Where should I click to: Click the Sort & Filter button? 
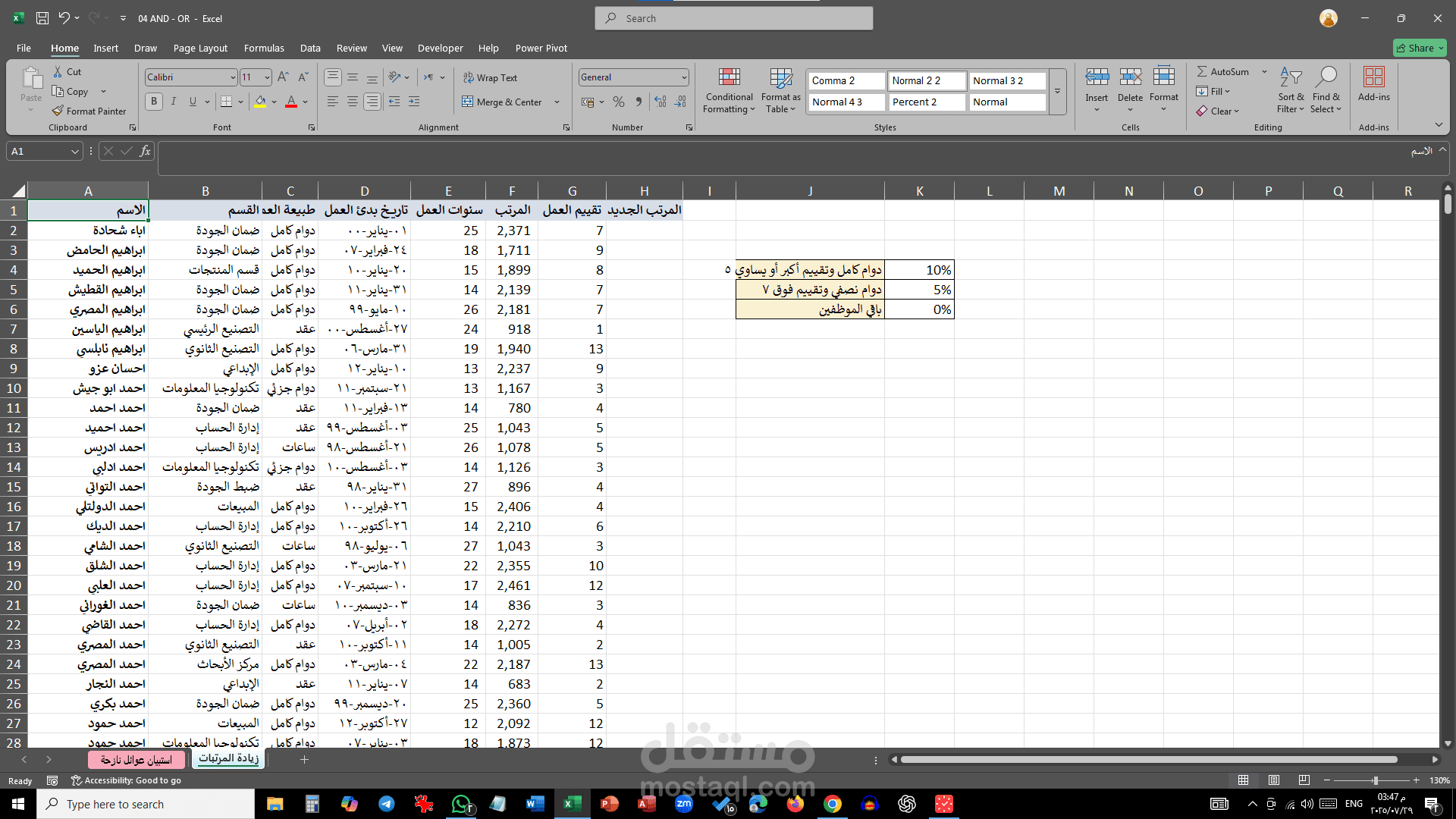pyautogui.click(x=1291, y=89)
